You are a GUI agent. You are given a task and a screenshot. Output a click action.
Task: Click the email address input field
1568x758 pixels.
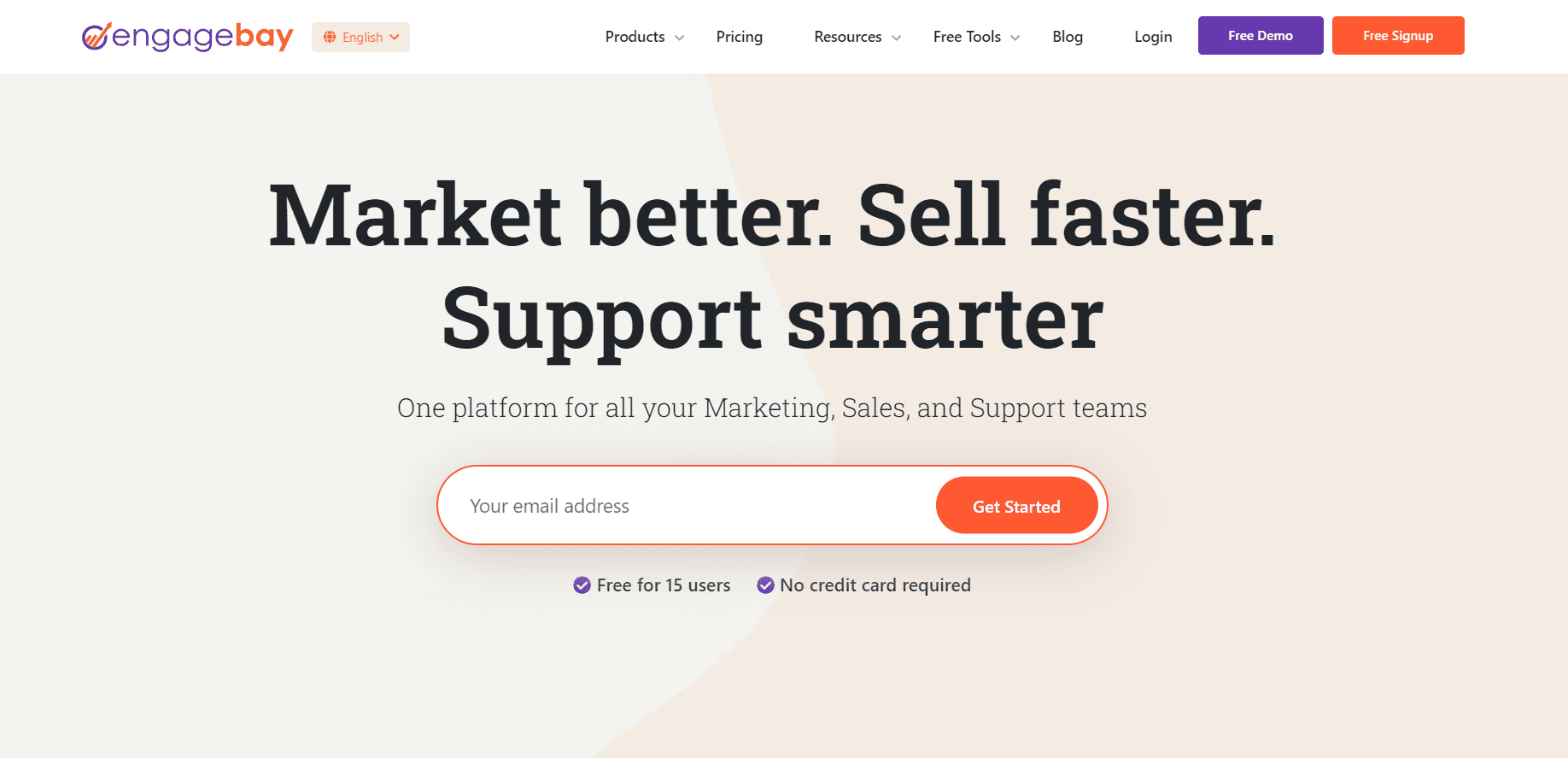(x=683, y=505)
